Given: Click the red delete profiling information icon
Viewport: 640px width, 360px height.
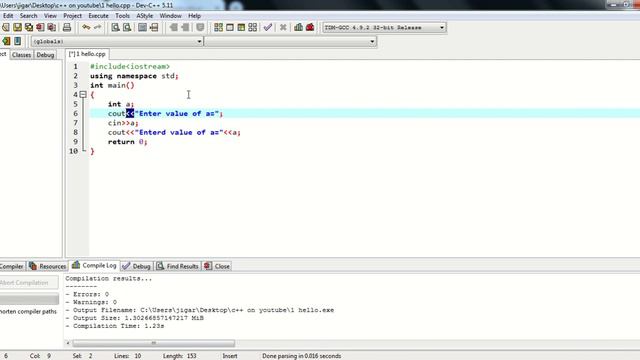Looking at the screenshot, I should 310,27.
